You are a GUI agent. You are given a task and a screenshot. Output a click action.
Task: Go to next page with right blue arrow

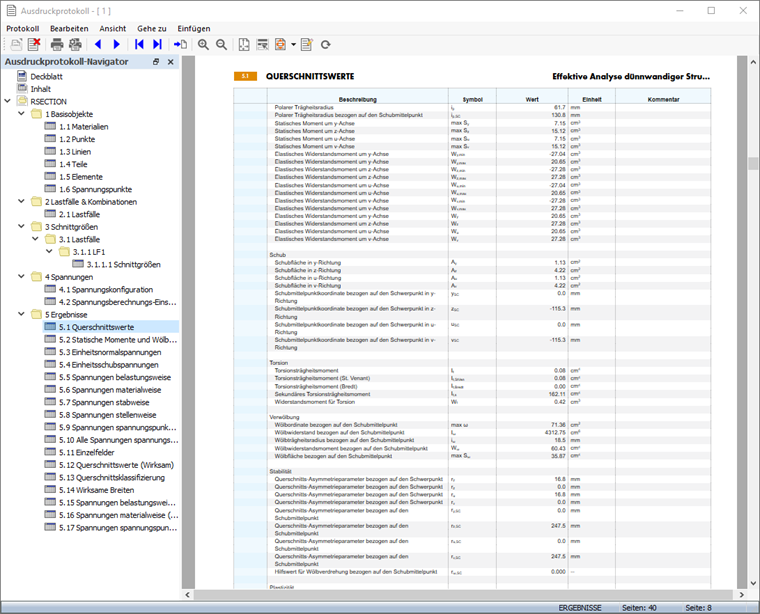[x=116, y=45]
